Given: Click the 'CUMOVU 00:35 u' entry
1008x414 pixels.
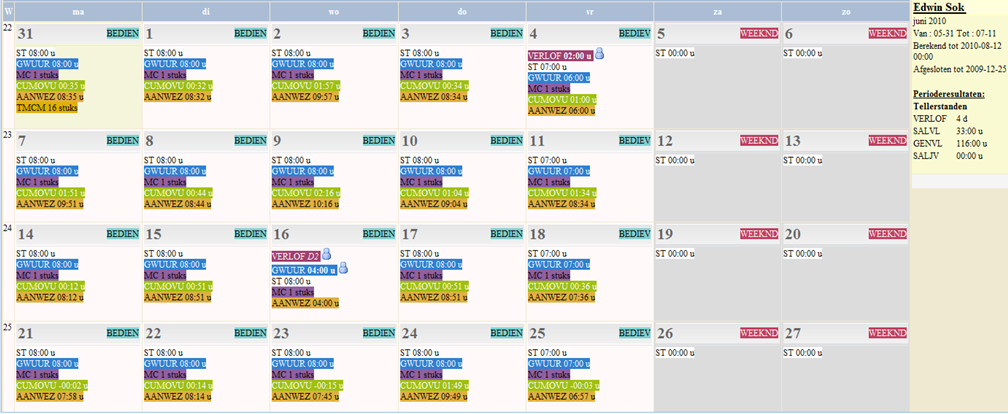Looking at the screenshot, I should point(50,86).
